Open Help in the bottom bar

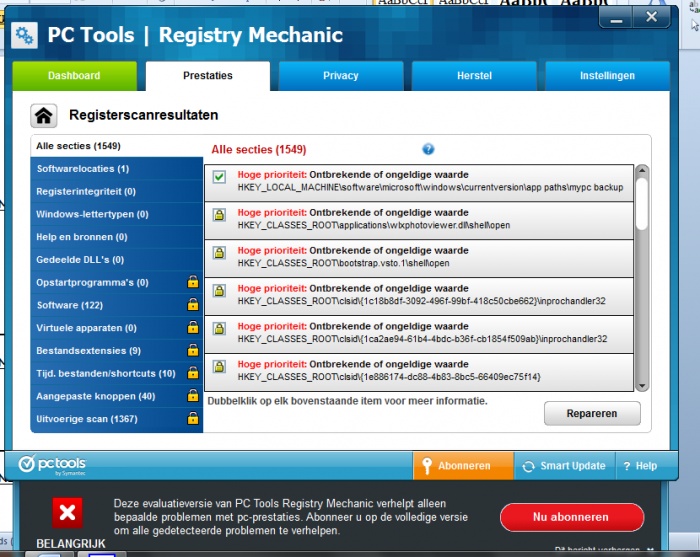click(x=640, y=466)
